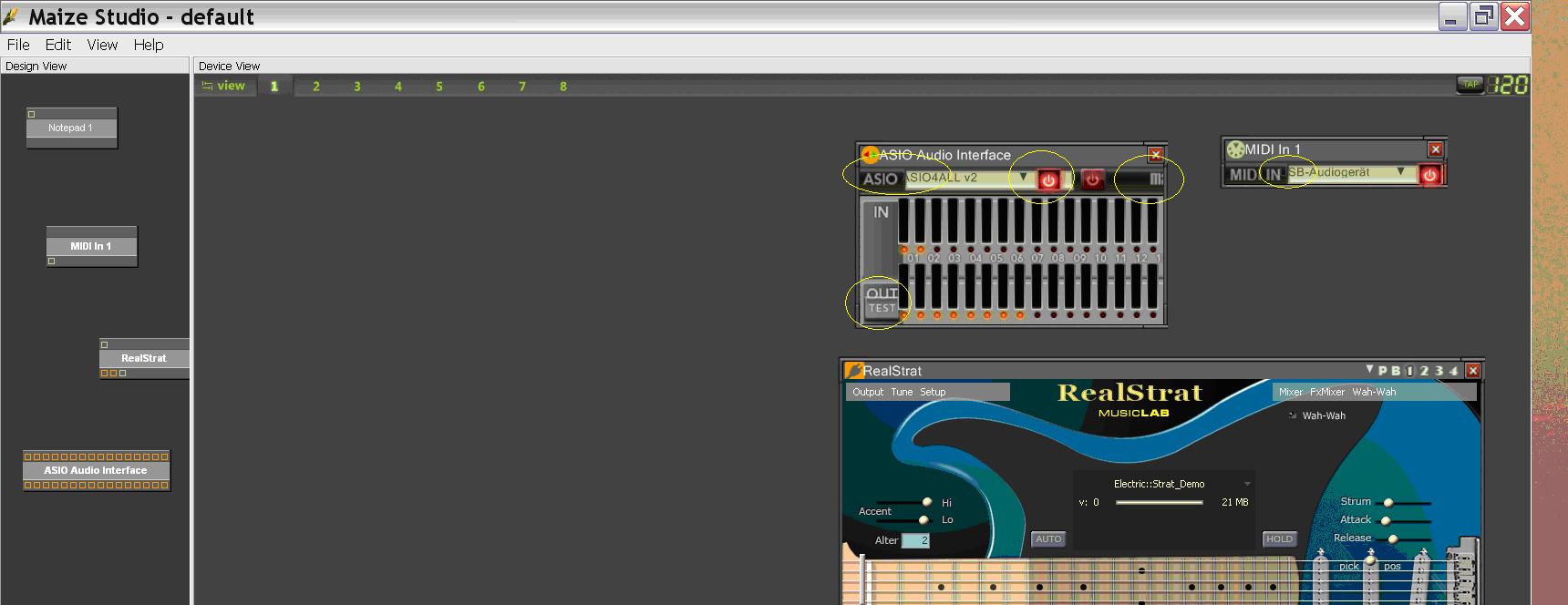Click the RealStrat plugin guitar icon
The image size is (1568, 605).
click(x=853, y=371)
